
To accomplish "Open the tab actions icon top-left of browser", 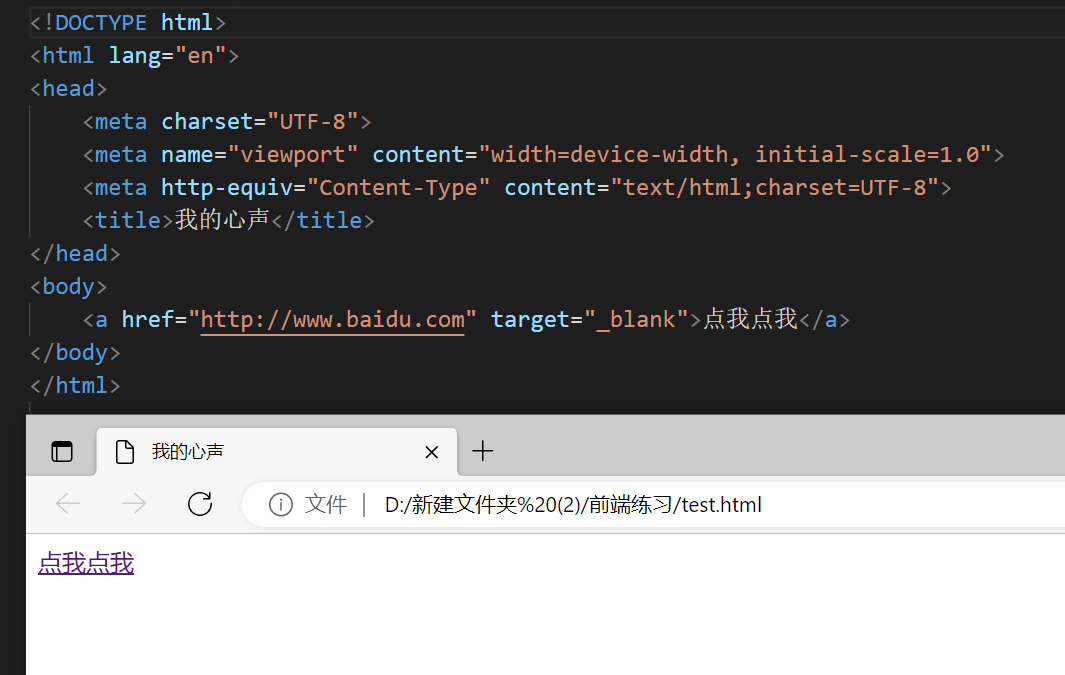I will click(x=61, y=451).
